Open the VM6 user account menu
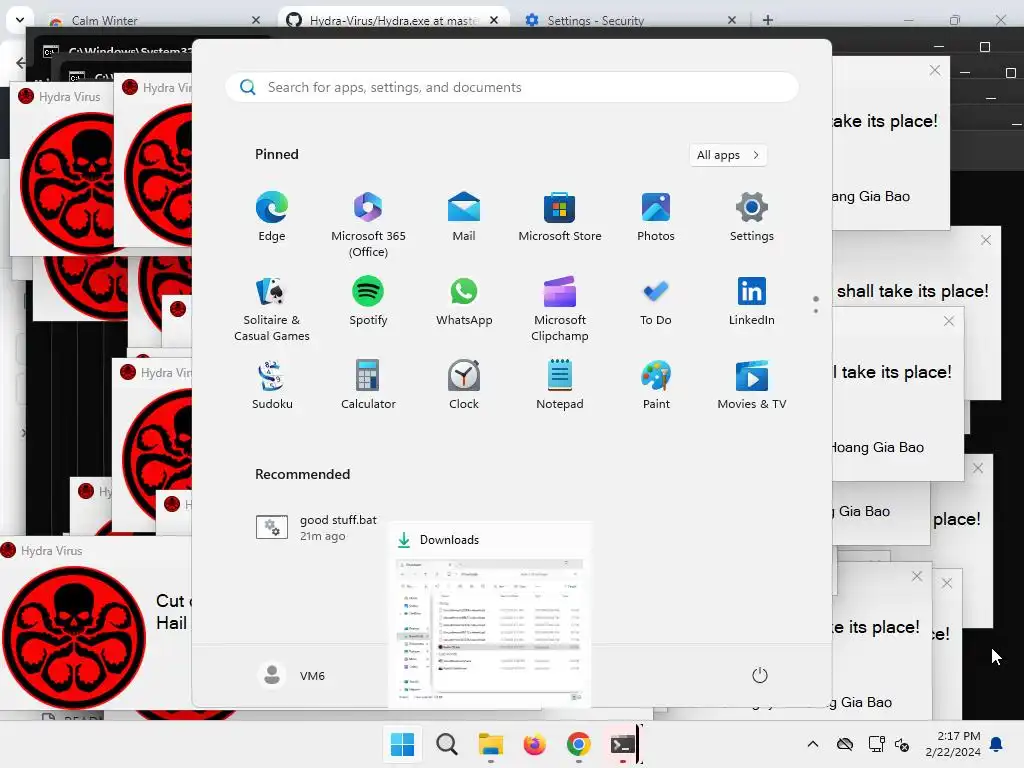 pos(291,675)
